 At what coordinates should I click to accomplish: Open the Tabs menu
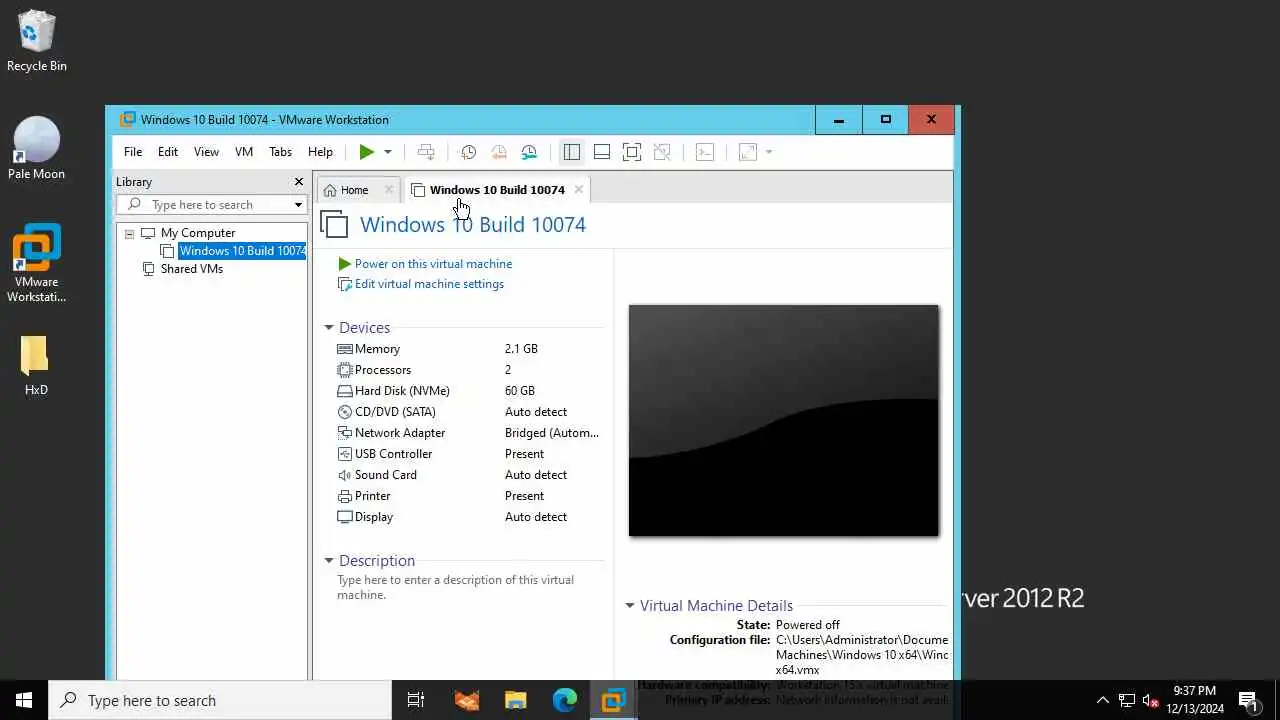tap(281, 152)
